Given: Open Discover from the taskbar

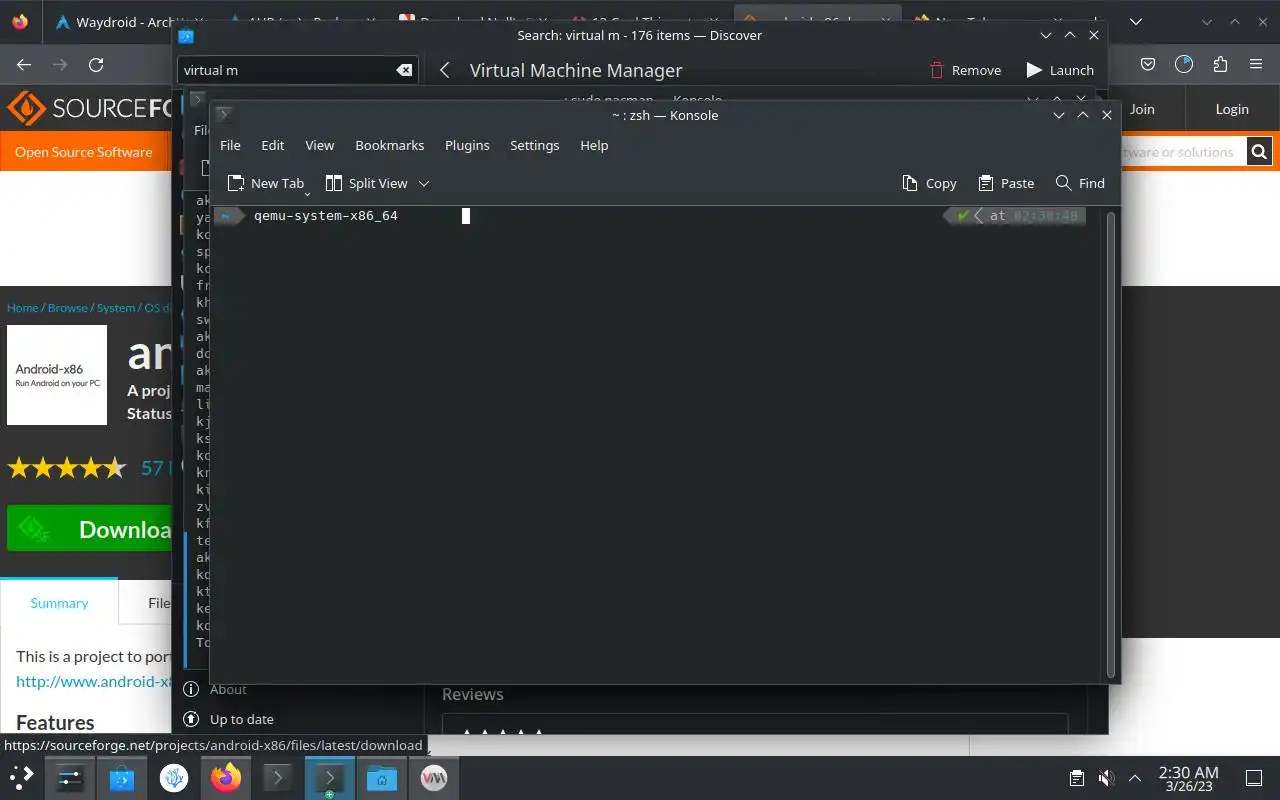Looking at the screenshot, I should pyautogui.click(x=121, y=777).
